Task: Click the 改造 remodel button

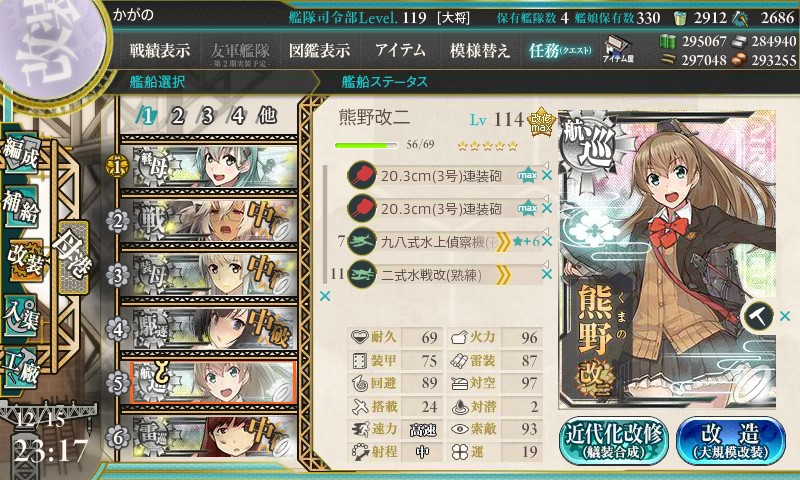Action: coord(731,441)
